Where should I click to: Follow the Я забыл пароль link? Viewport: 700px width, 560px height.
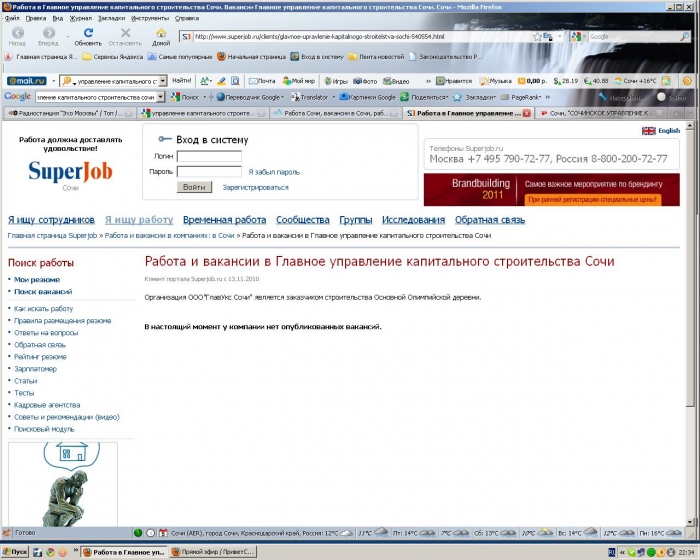pos(273,172)
